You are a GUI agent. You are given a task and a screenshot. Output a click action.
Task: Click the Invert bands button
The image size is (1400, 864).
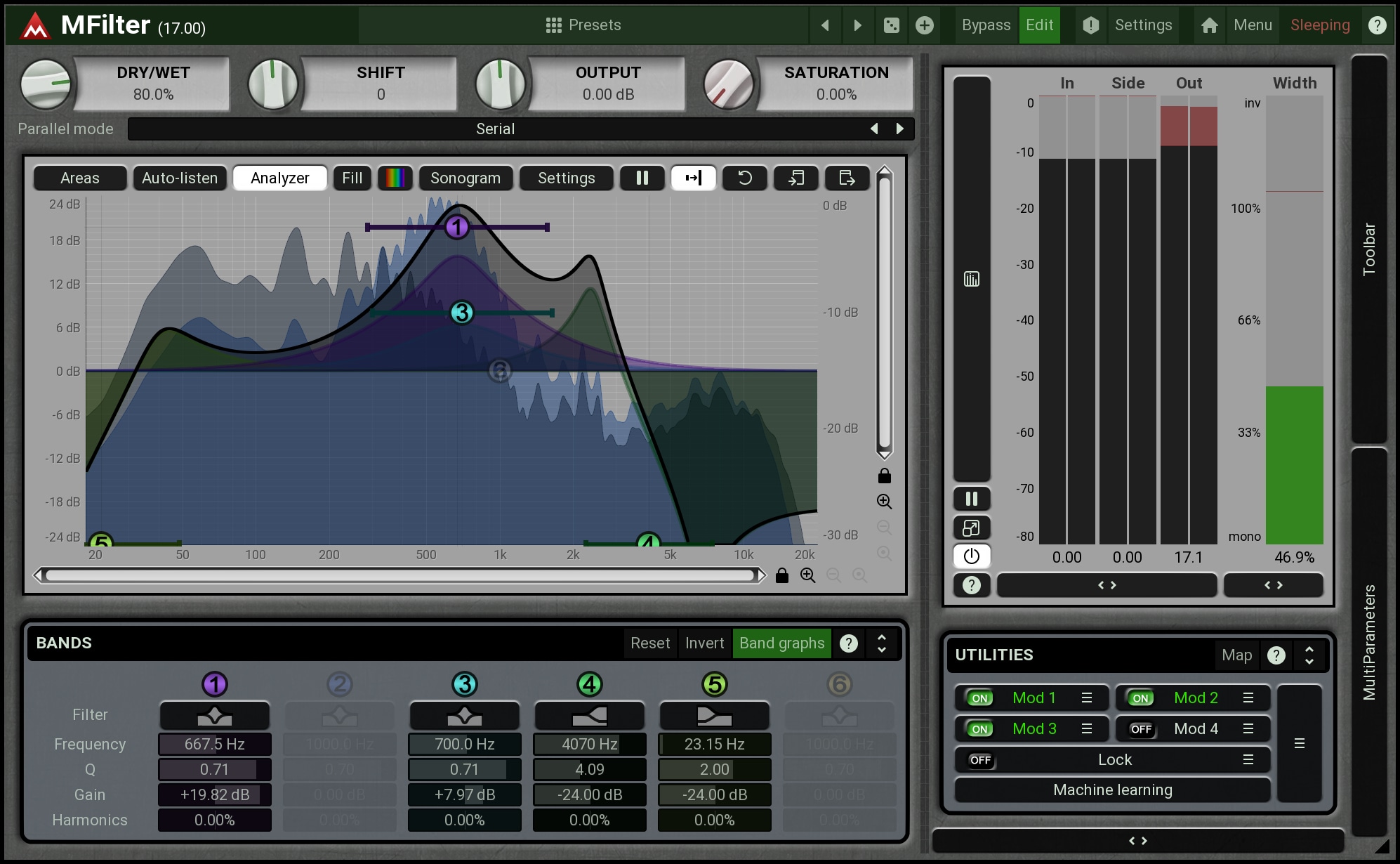click(x=704, y=643)
